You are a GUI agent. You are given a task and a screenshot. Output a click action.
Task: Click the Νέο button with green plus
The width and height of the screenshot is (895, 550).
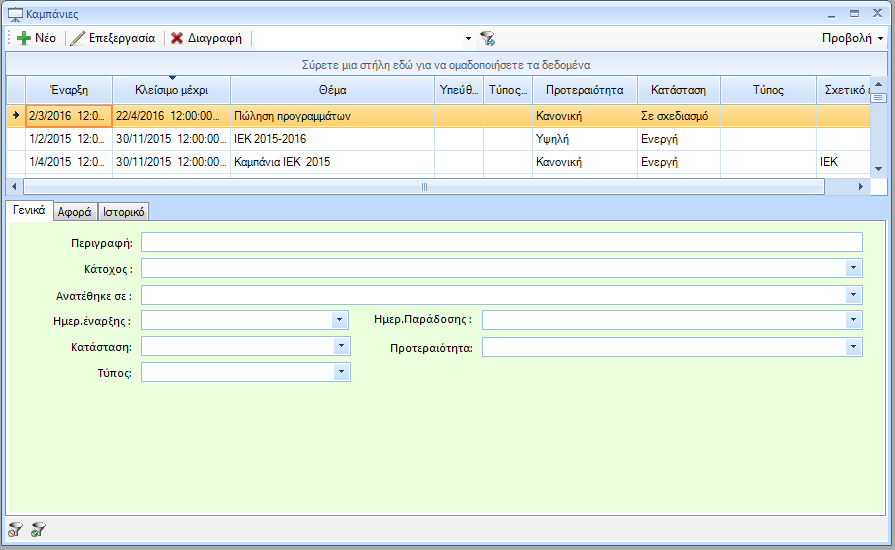(37, 38)
